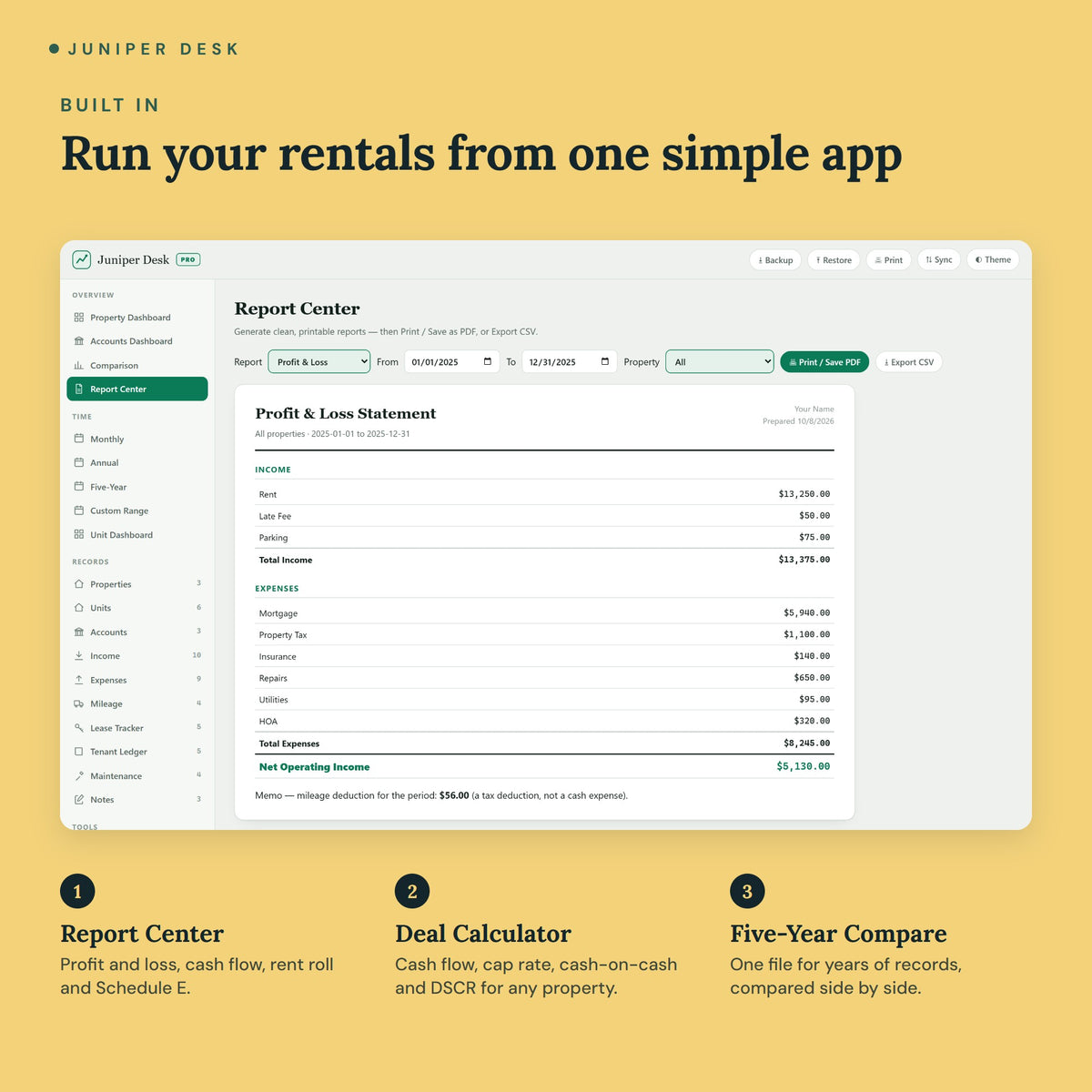Screen dimensions: 1092x1092
Task: Click the Unit Dashboard grid icon
Action: pyautogui.click(x=79, y=534)
